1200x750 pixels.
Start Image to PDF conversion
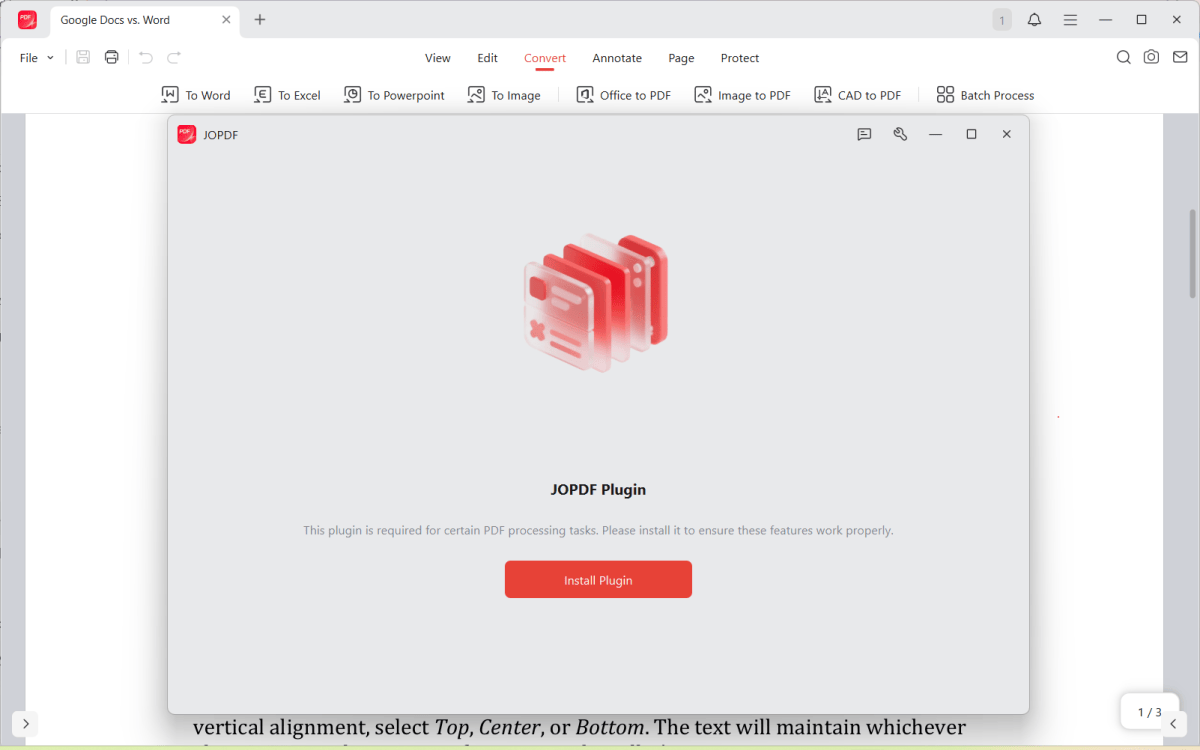[x=742, y=95]
